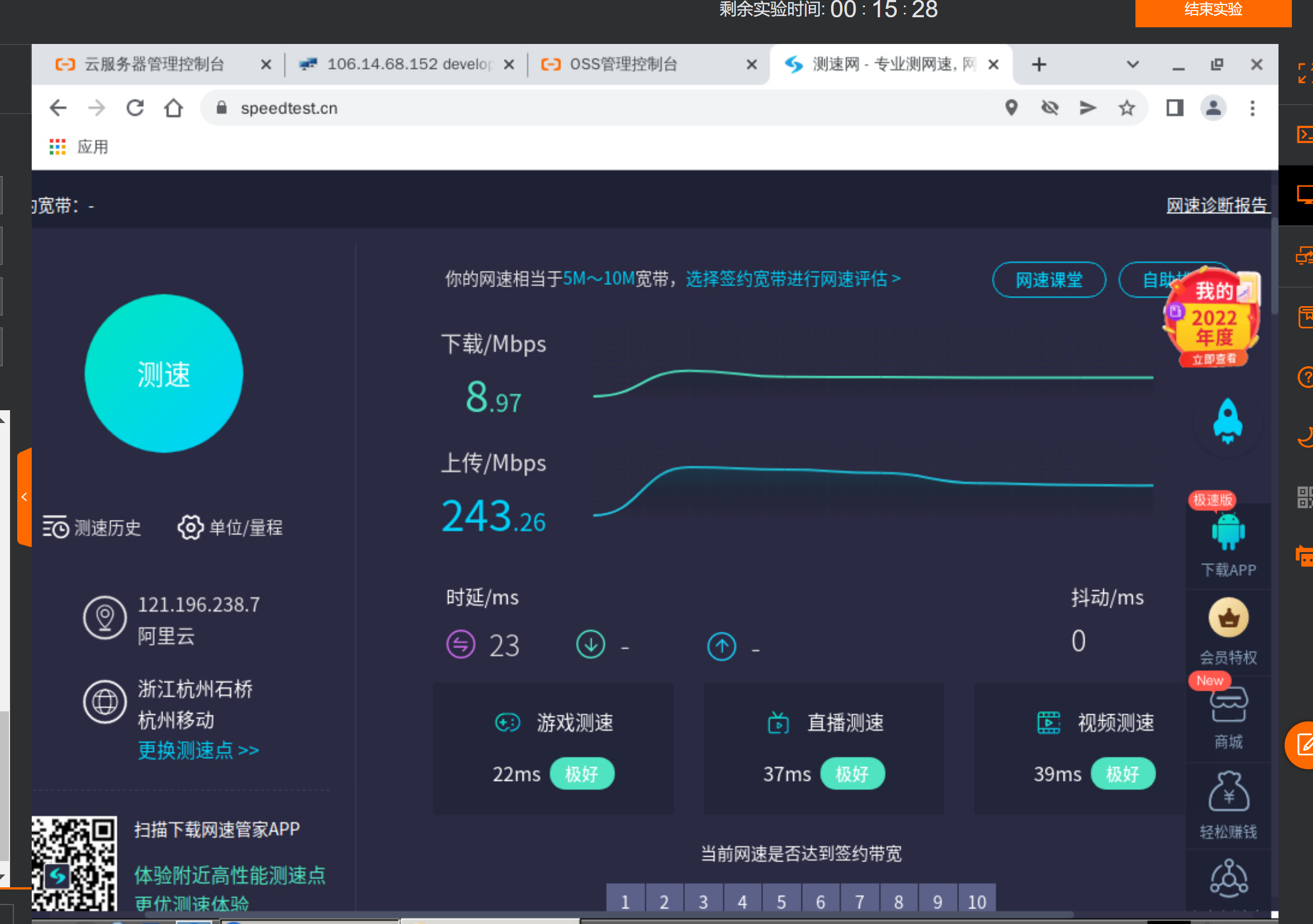Image resolution: width=1313 pixels, height=924 pixels.
Task: Click the round 测速 start button
Action: tap(164, 374)
